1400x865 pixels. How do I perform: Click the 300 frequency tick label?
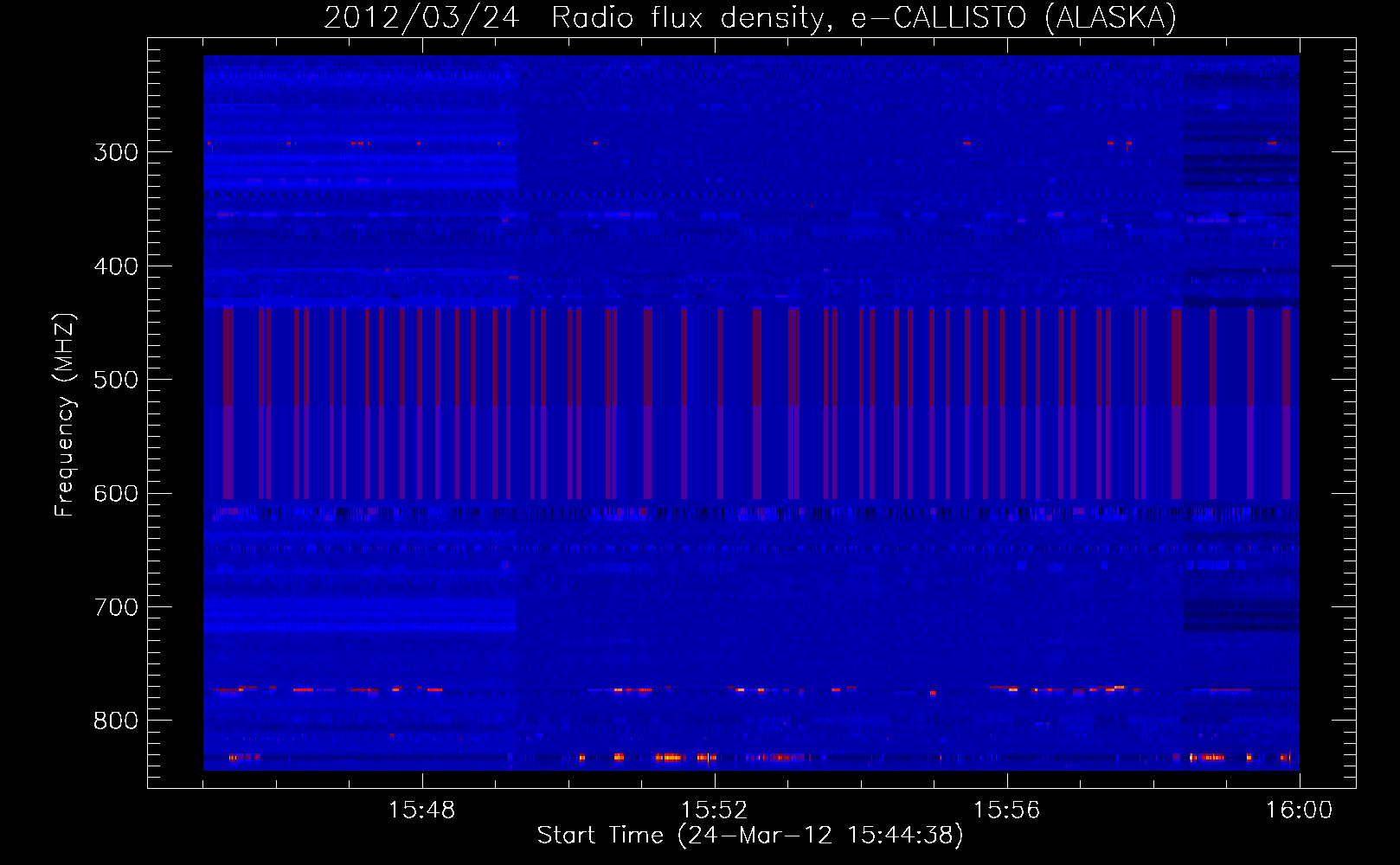[116, 152]
